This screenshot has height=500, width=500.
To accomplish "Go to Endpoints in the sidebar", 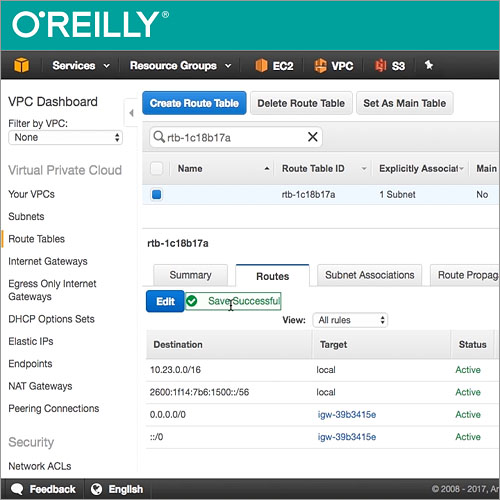I will pyautogui.click(x=30, y=364).
